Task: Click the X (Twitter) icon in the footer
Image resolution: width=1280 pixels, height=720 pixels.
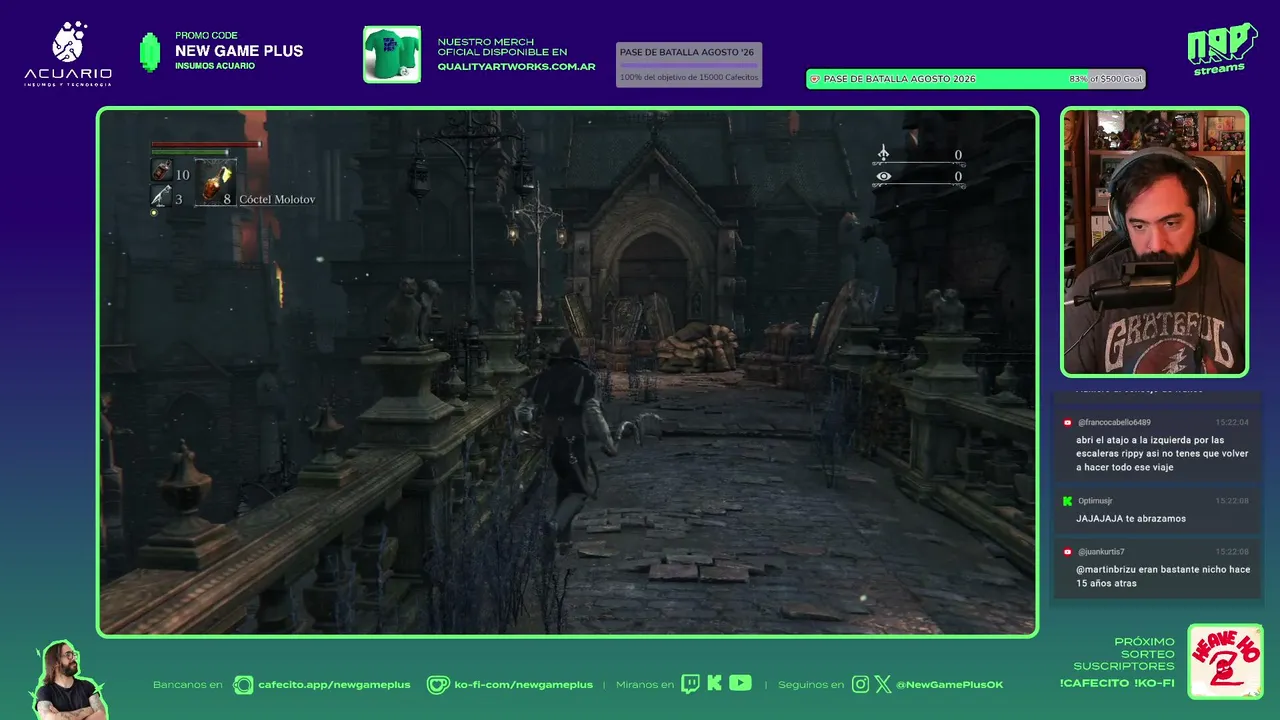Action: click(x=882, y=684)
